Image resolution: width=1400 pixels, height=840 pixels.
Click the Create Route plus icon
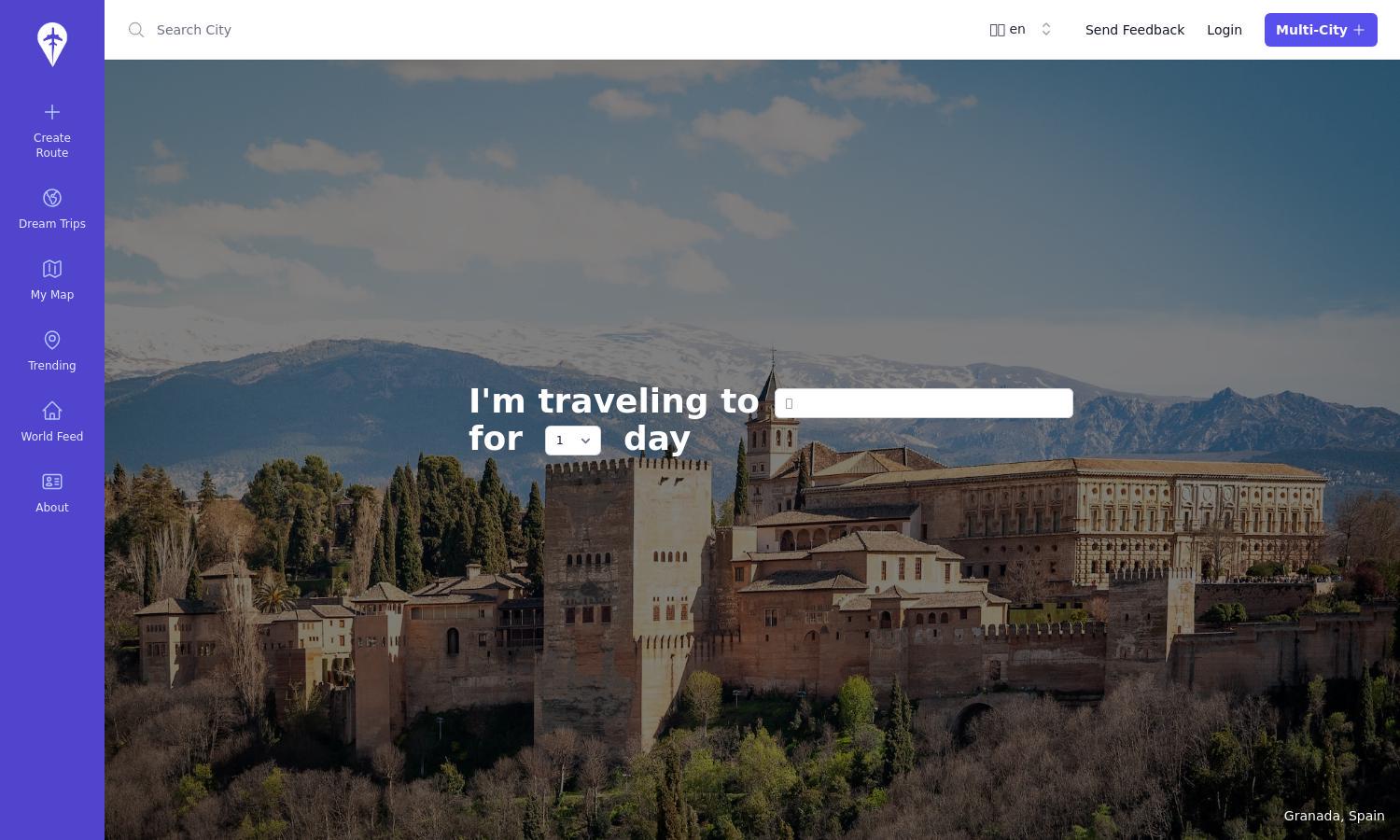click(x=52, y=112)
